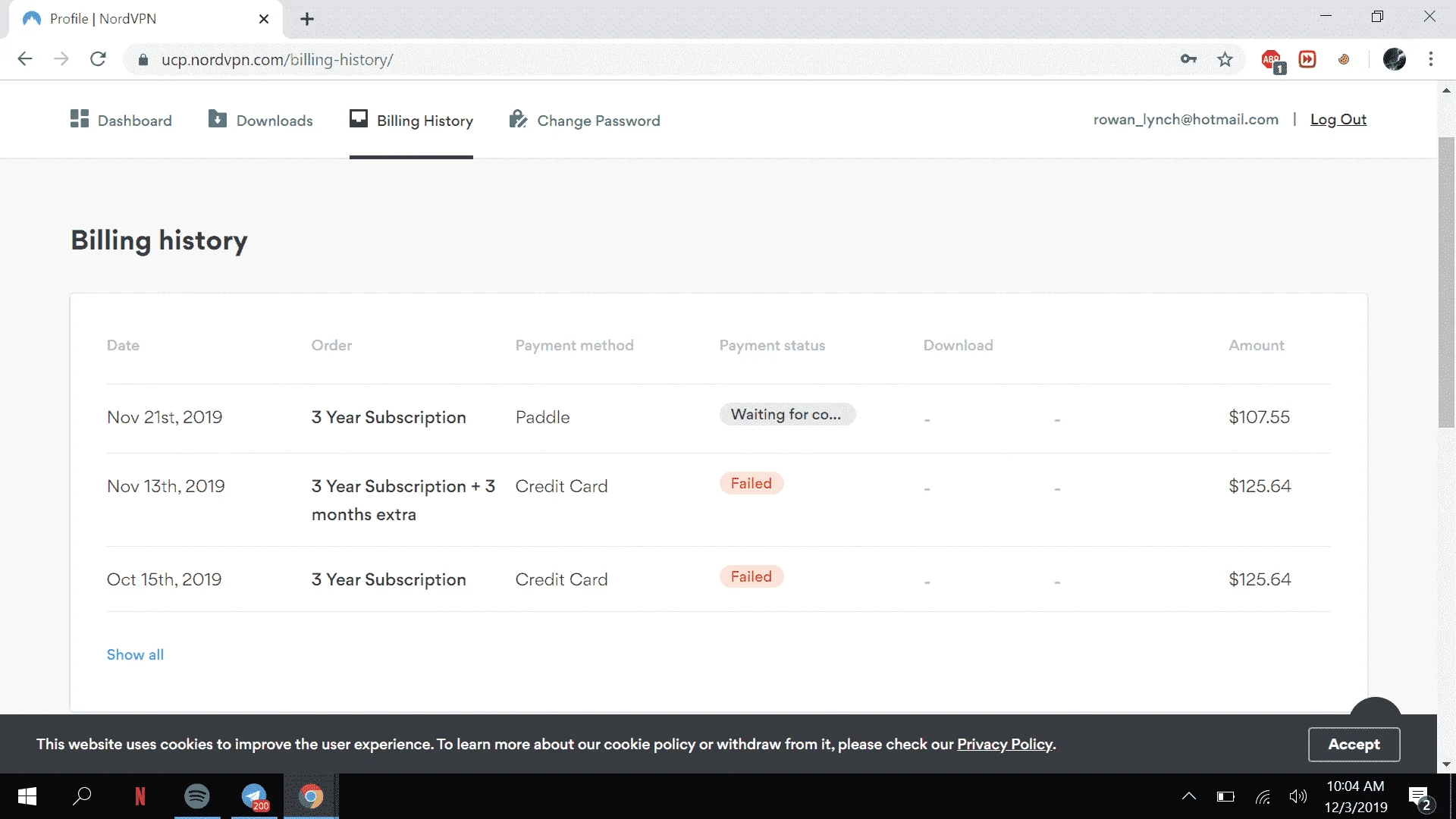Click the volume speaker tray icon

click(1298, 796)
